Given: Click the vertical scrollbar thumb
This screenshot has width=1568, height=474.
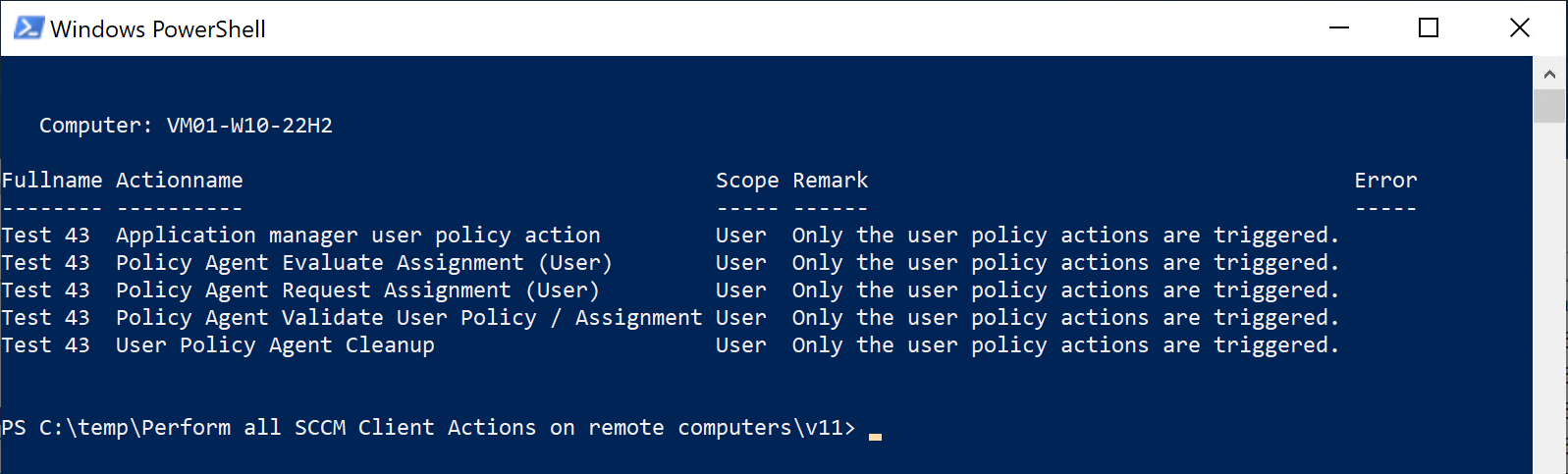Looking at the screenshot, I should pyautogui.click(x=1549, y=106).
